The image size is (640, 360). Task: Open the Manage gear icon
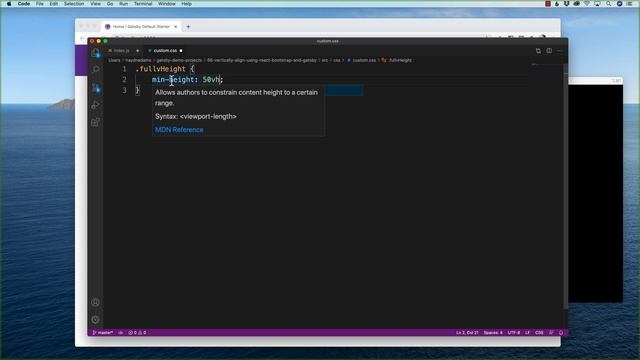click(96, 320)
